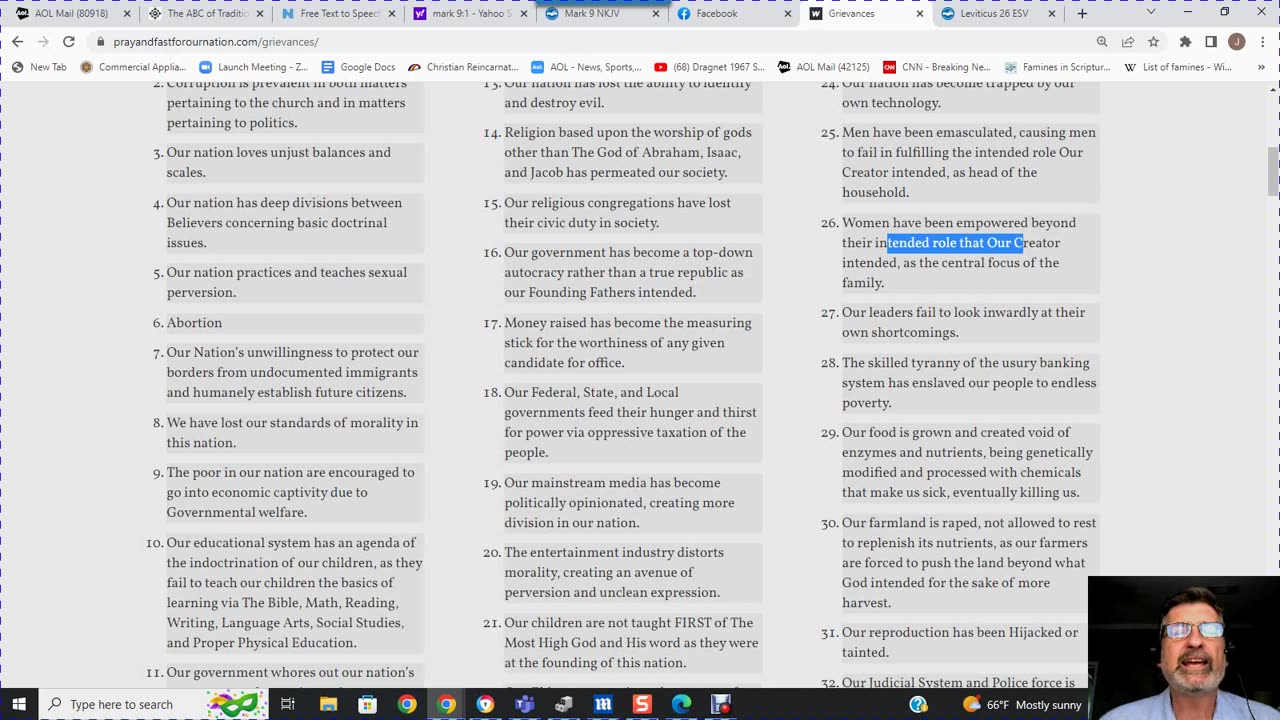Screen dimensions: 1280x720
Task: Open the Christian Reincarnat... bookmark
Action: [x=464, y=67]
